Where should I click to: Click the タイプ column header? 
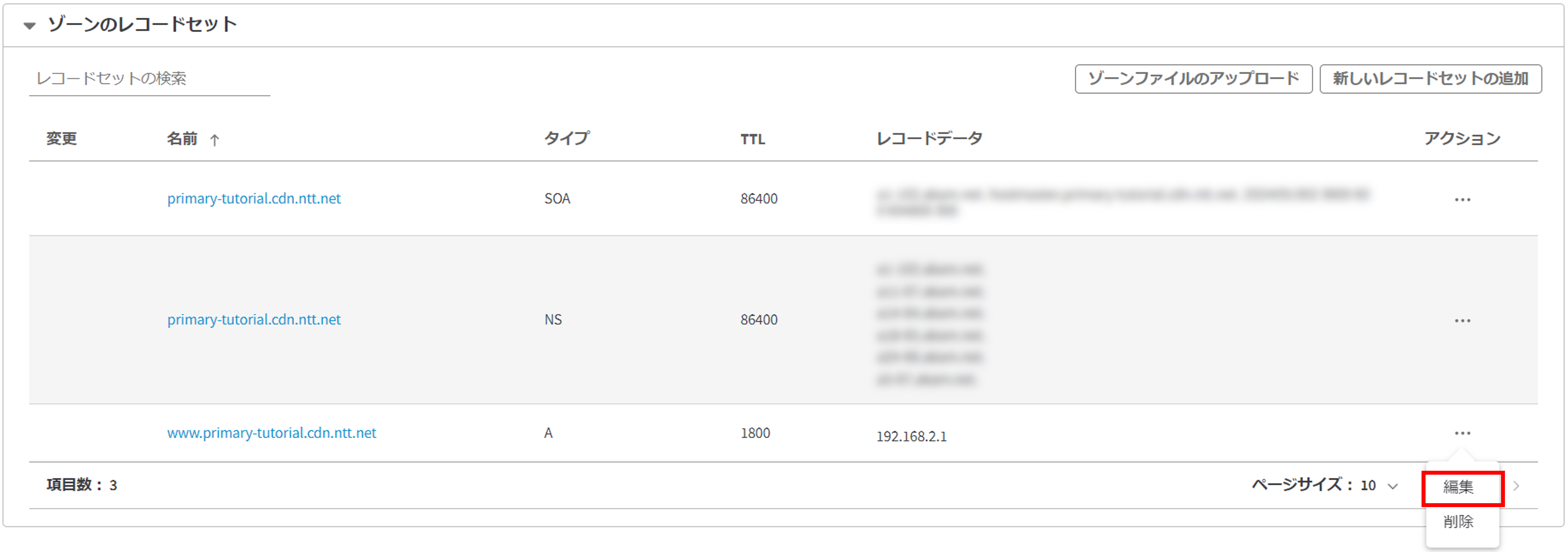(x=566, y=139)
